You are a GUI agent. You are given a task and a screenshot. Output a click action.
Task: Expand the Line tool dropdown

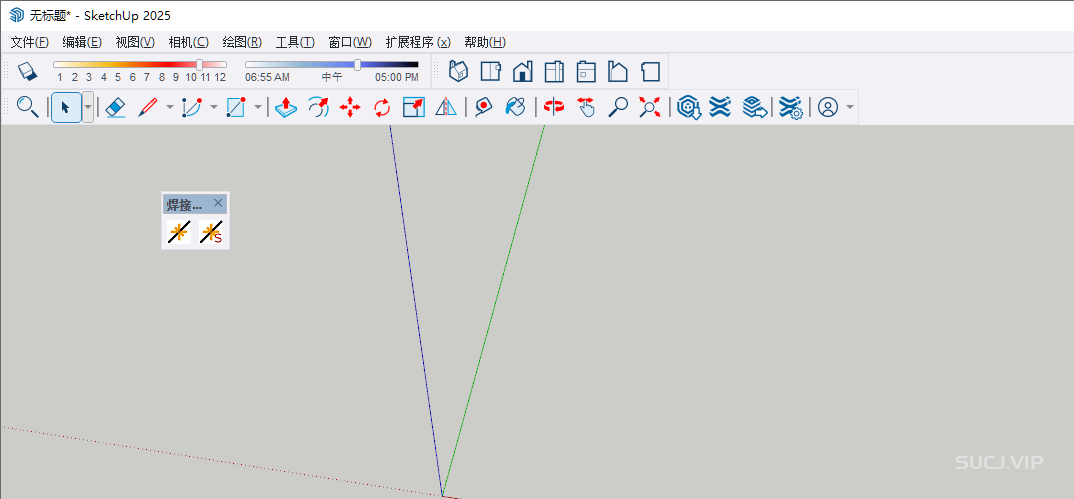pyautogui.click(x=170, y=107)
